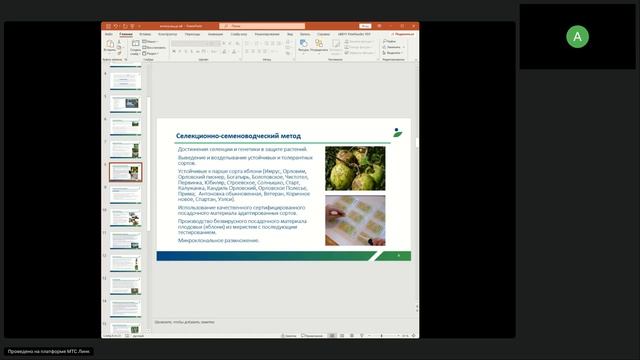The height and width of the screenshot is (360, 640).
Task: Select slide thumbnail number 12
Action: coord(126,264)
